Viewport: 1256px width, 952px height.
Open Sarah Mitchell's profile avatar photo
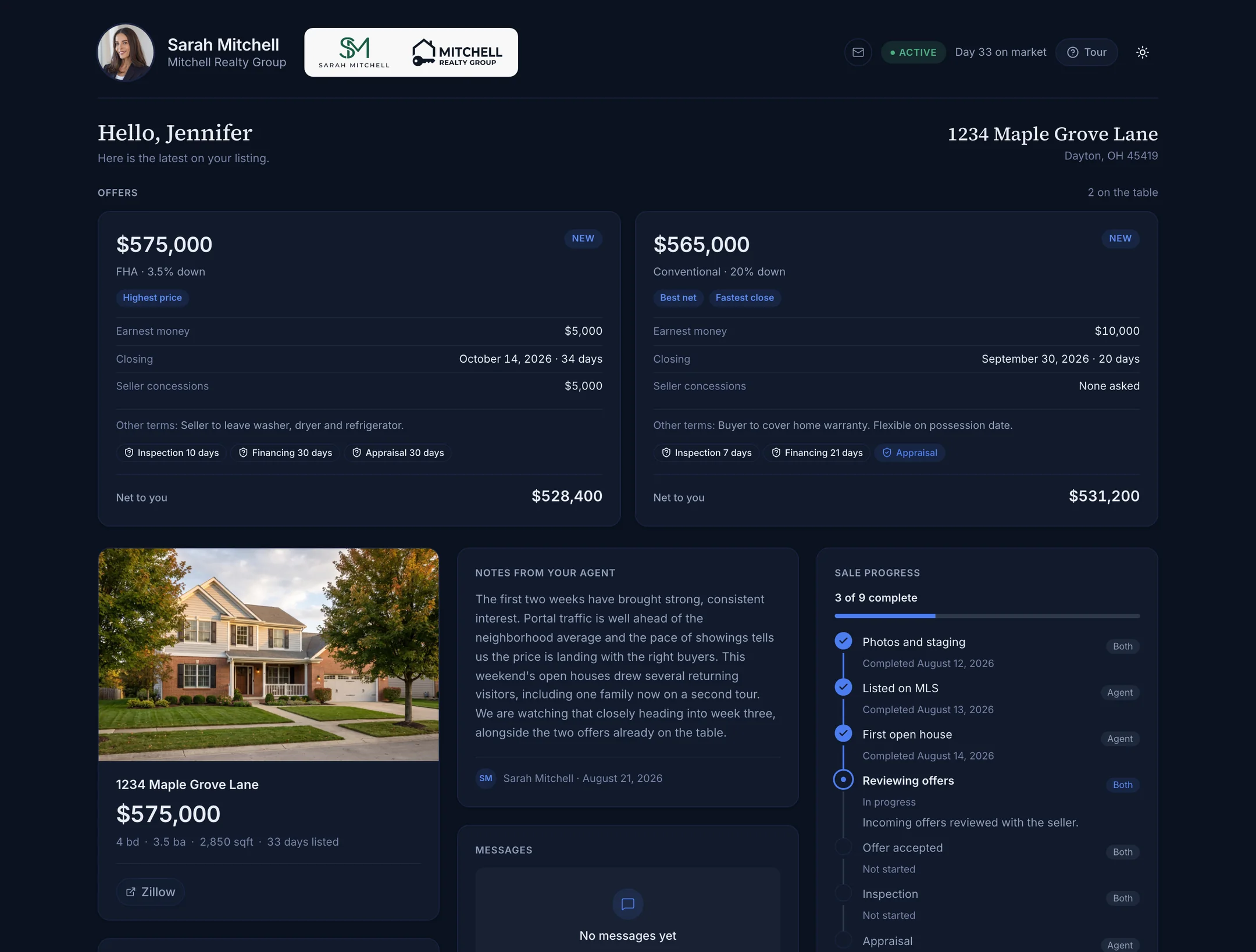click(126, 52)
